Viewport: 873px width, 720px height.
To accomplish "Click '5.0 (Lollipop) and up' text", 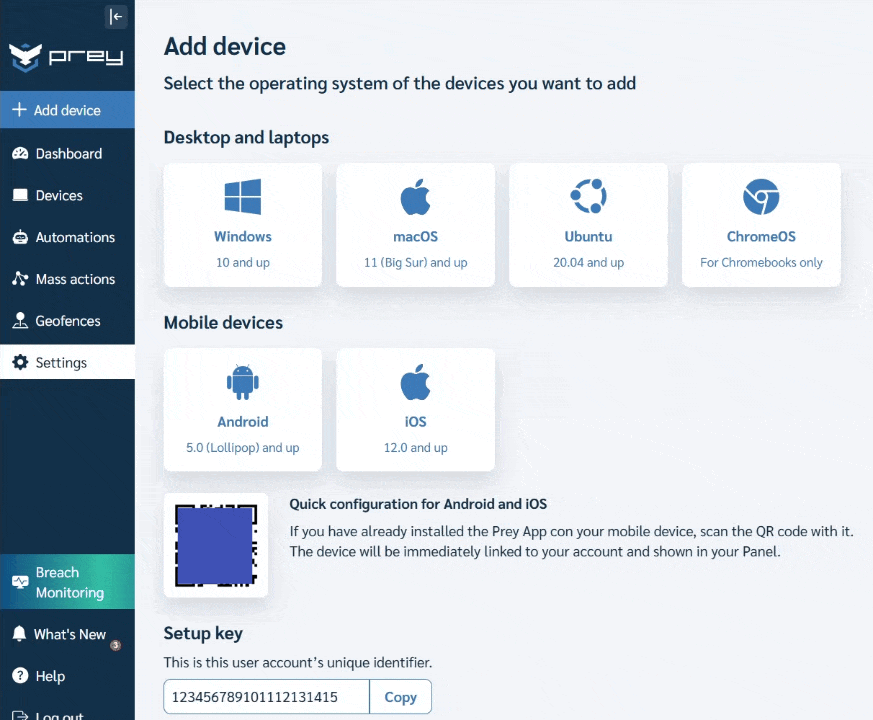I will pyautogui.click(x=243, y=448).
